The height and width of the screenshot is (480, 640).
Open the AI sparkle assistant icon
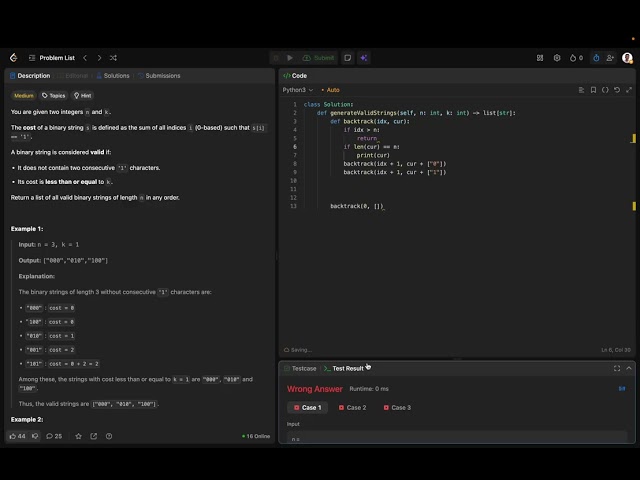tap(364, 58)
